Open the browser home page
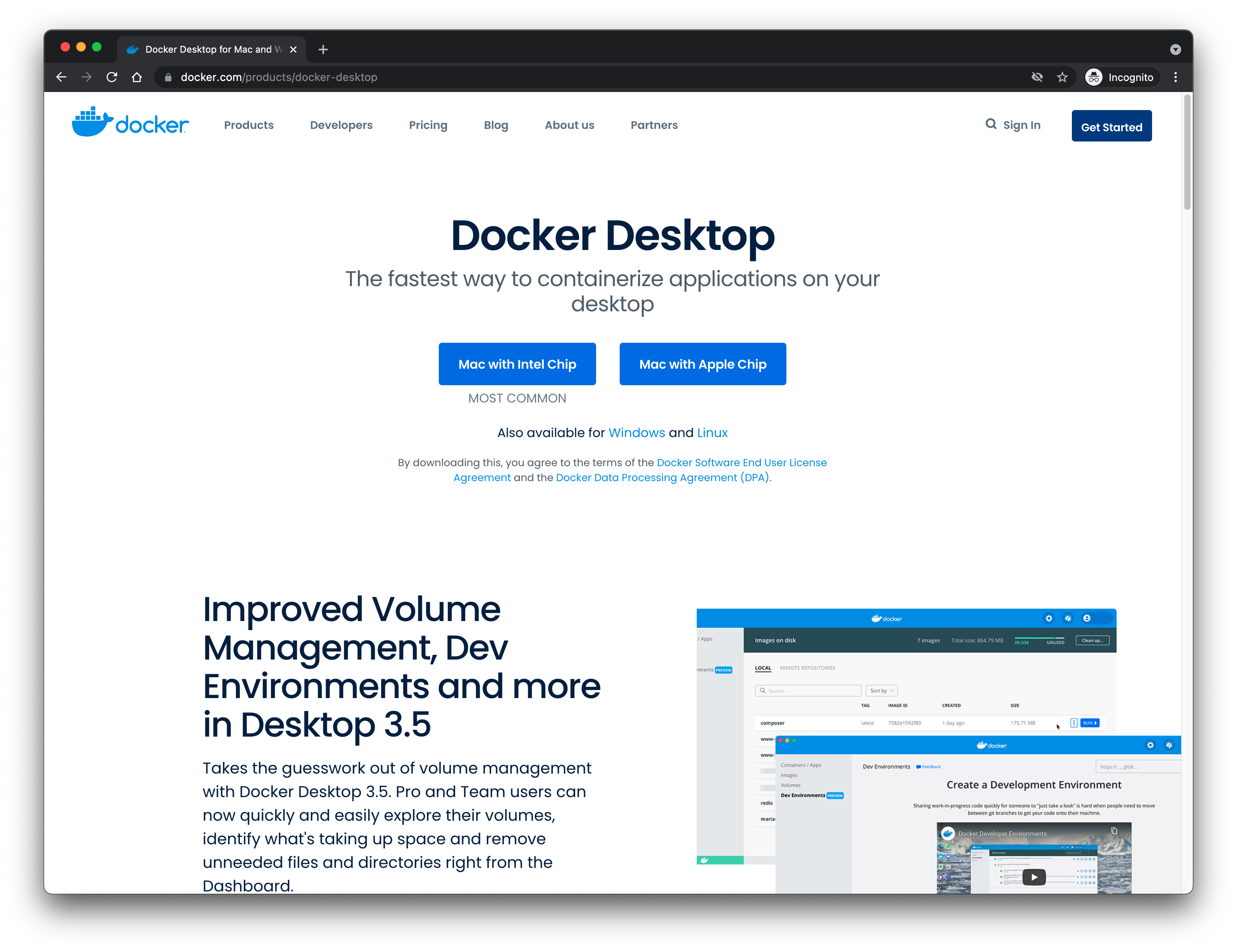The width and height of the screenshot is (1237, 952). tap(136, 77)
